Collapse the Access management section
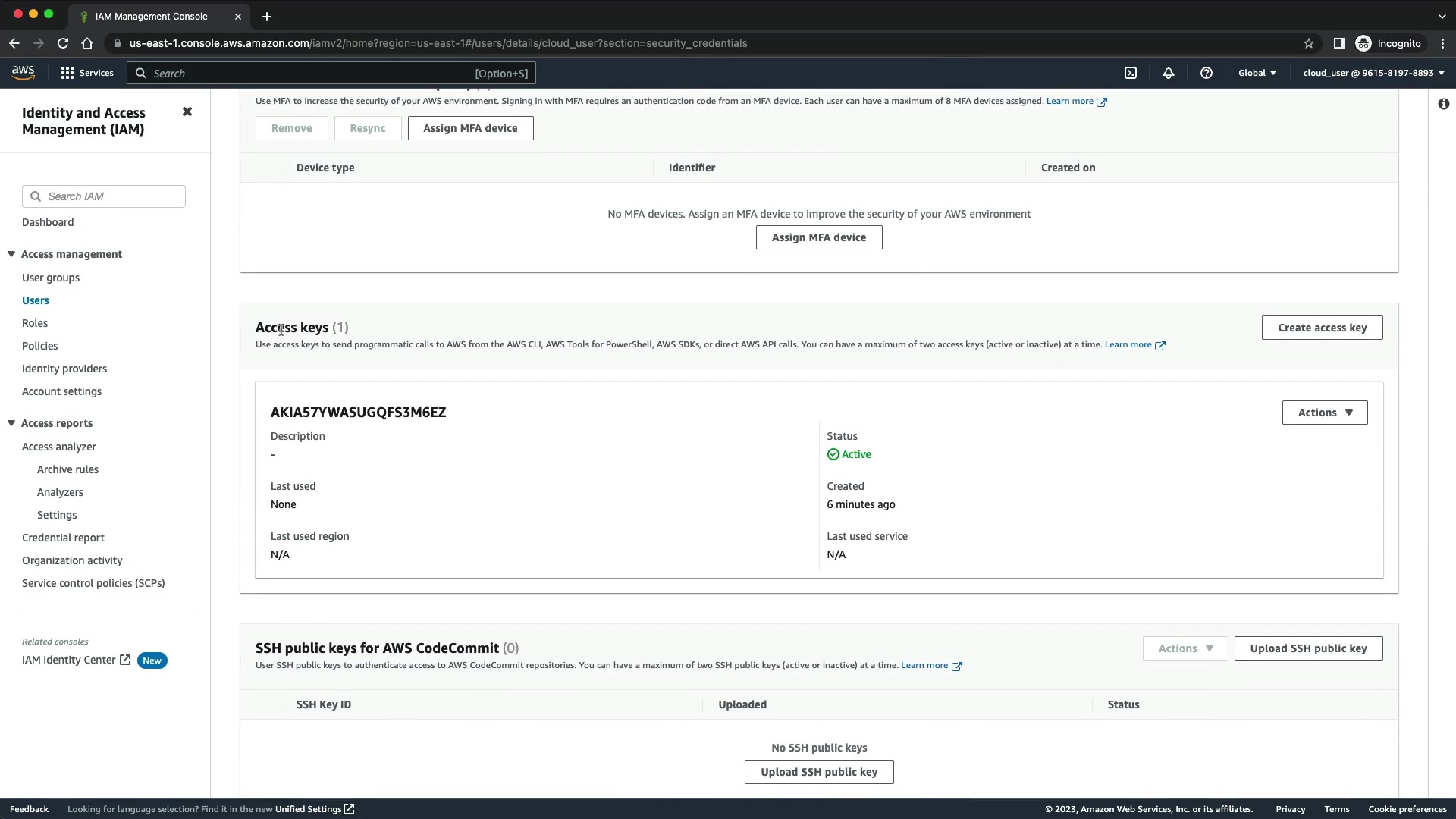The image size is (1456, 819). click(x=11, y=254)
